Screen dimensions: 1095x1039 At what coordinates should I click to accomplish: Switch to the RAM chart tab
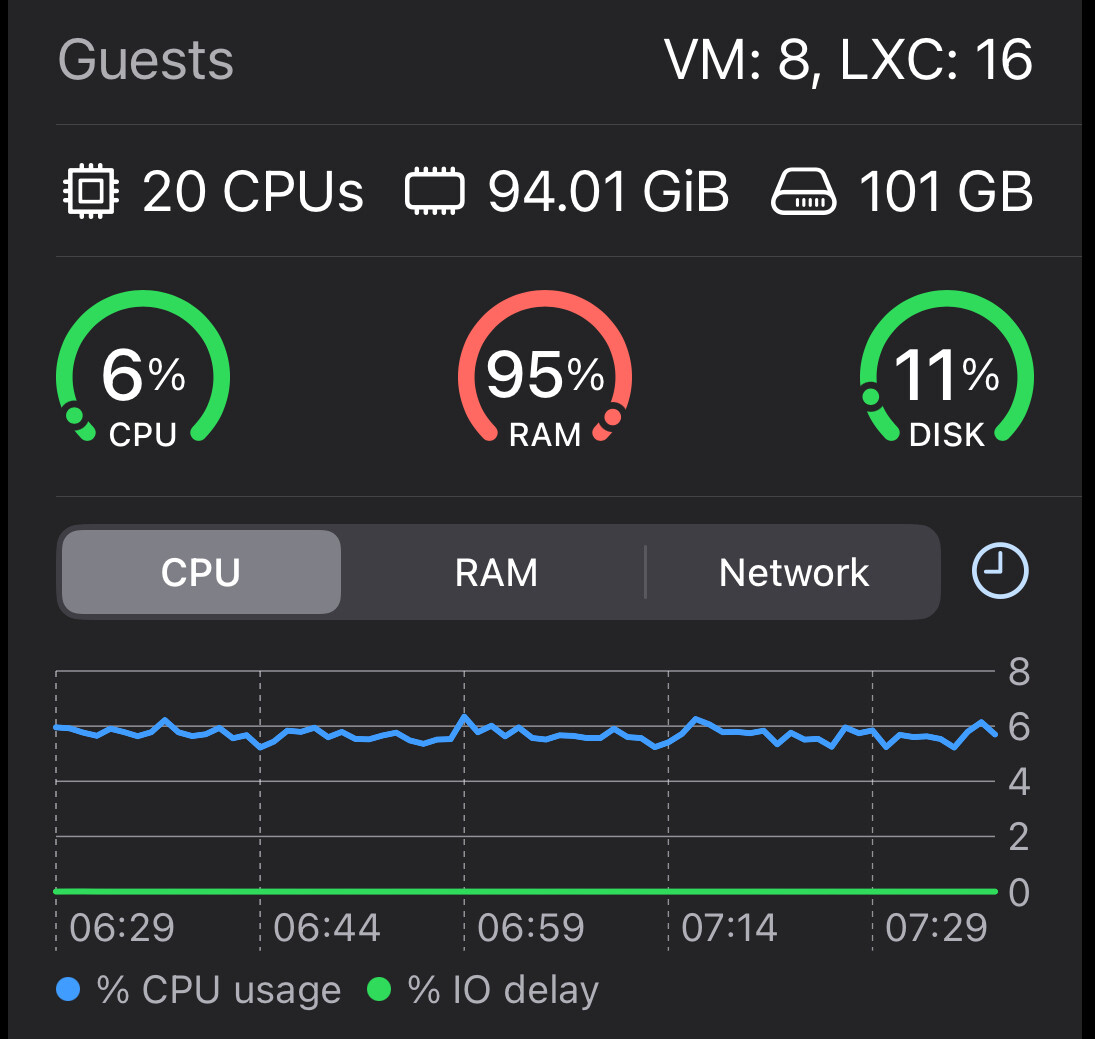496,573
